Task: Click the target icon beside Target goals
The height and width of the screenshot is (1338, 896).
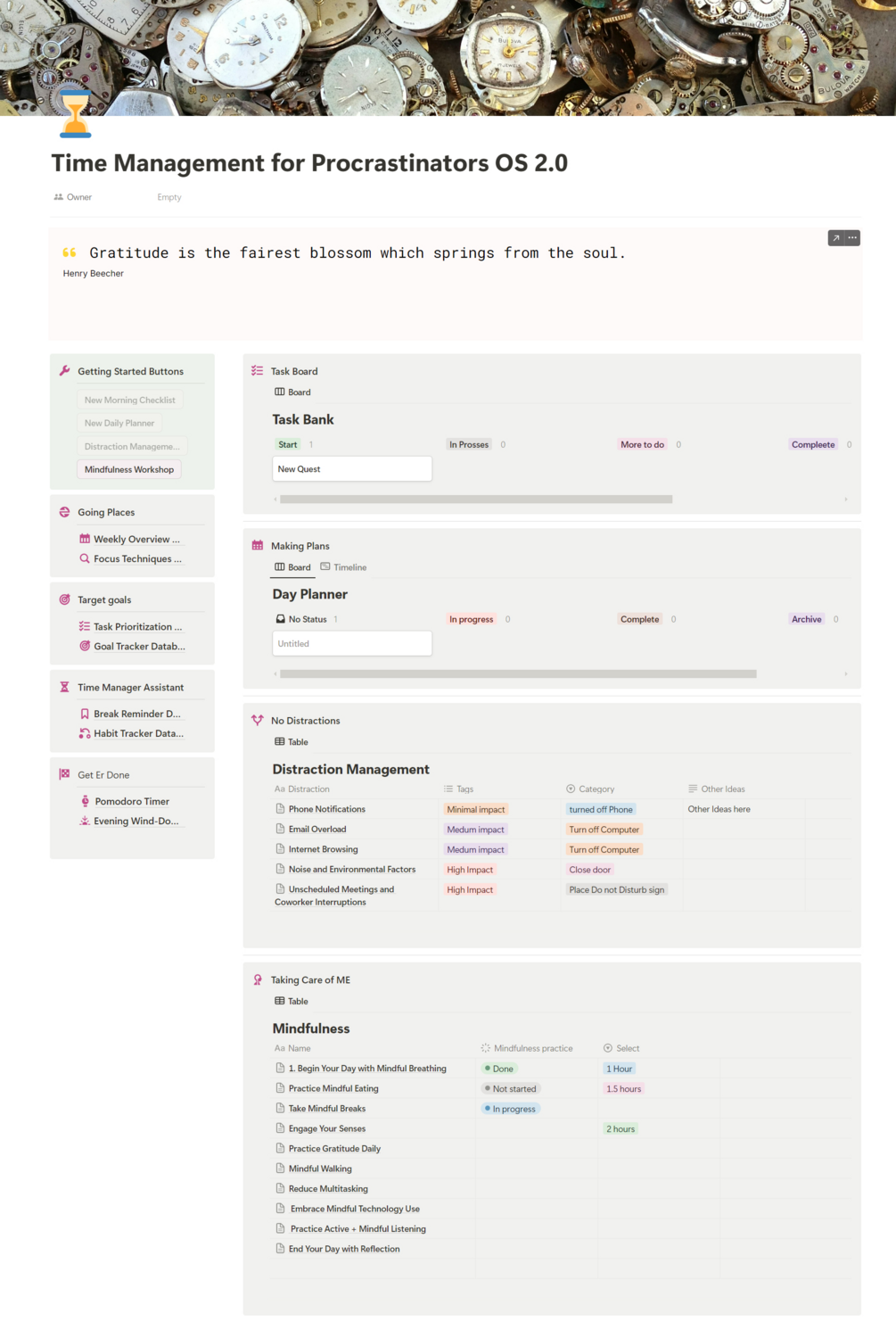Action: [64, 599]
